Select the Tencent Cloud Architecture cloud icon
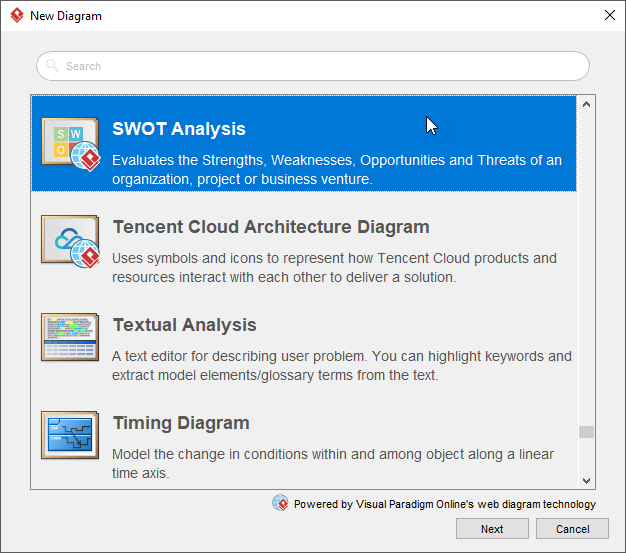626x553 pixels. [70, 241]
